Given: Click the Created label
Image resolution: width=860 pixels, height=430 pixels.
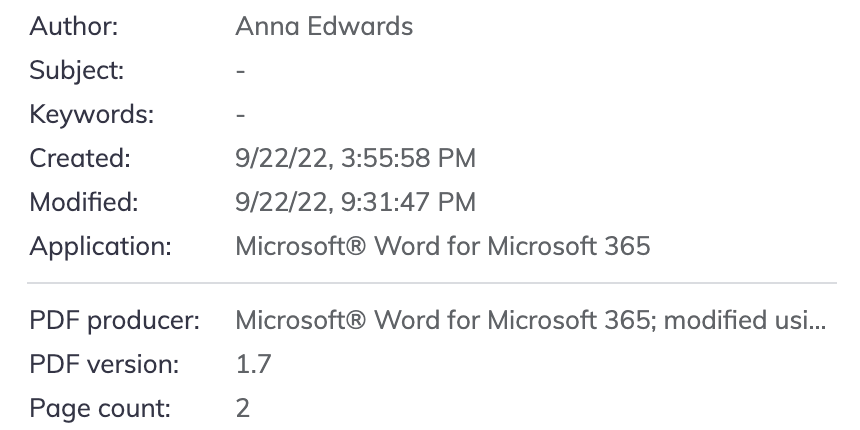Looking at the screenshot, I should [x=80, y=158].
